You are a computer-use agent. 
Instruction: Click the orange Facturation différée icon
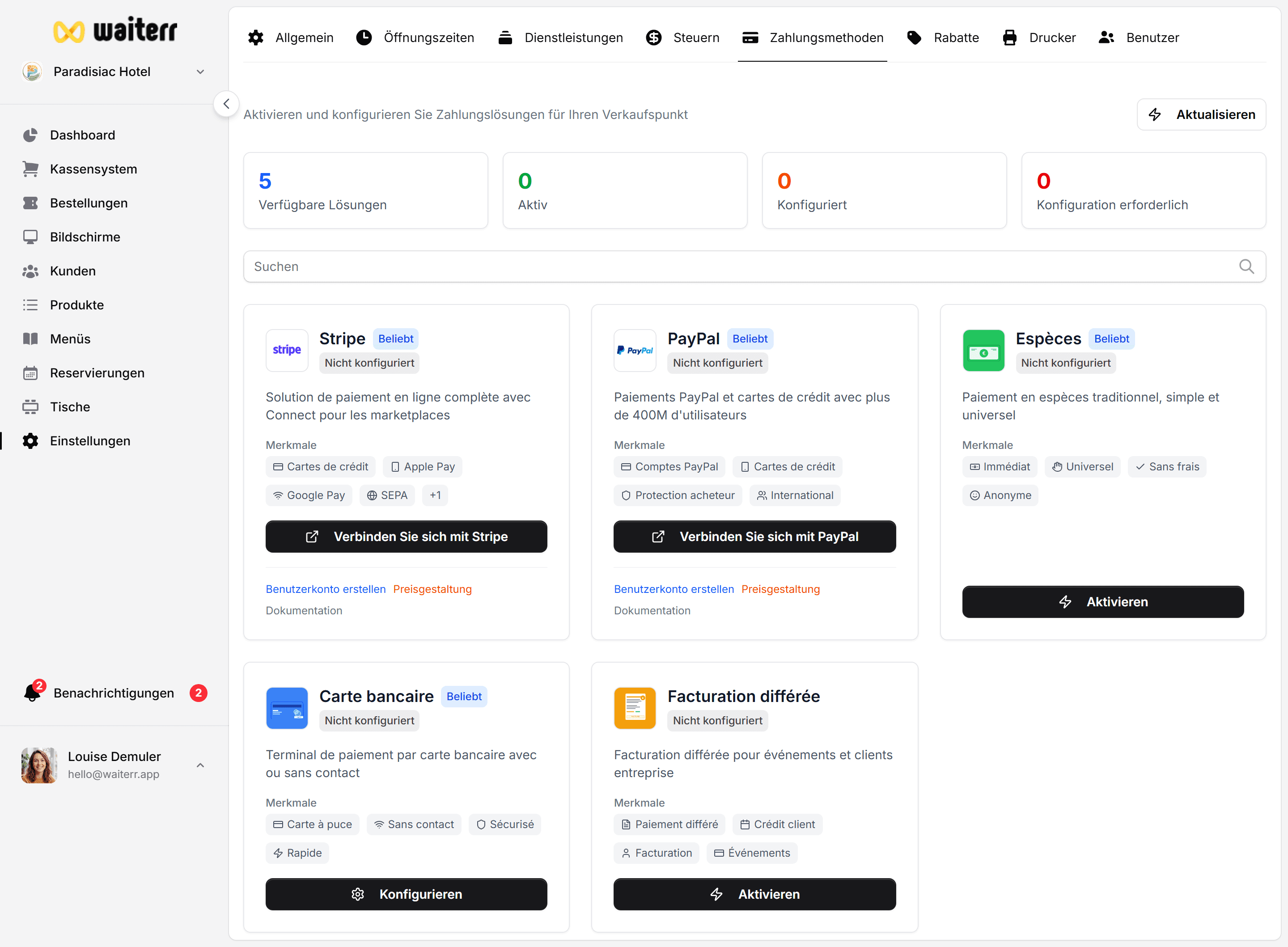[635, 708]
